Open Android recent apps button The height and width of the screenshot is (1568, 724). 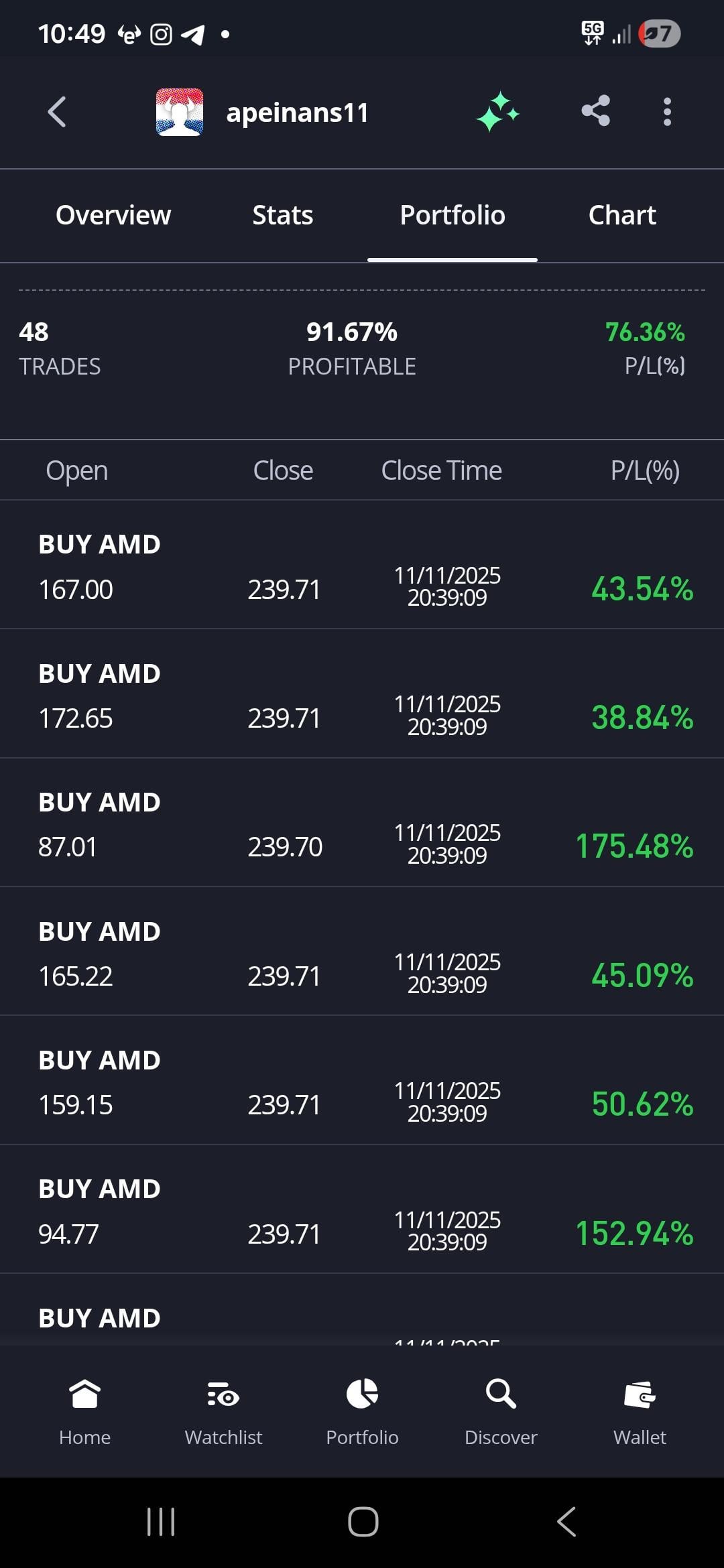click(161, 1522)
